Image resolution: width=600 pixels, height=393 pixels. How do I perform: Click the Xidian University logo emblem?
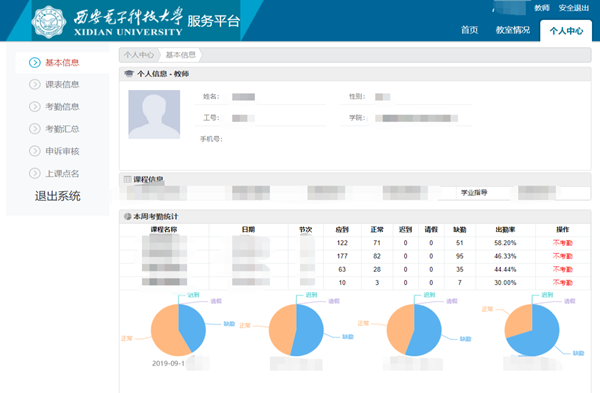point(49,22)
